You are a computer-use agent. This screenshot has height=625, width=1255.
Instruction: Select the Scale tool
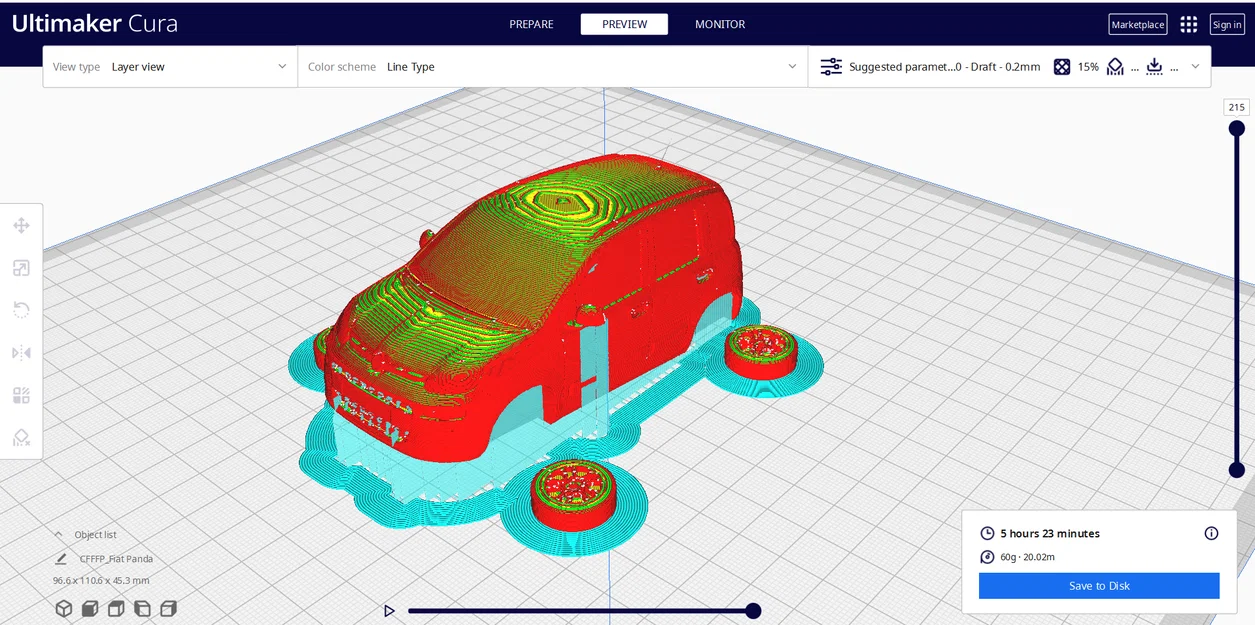click(21, 268)
